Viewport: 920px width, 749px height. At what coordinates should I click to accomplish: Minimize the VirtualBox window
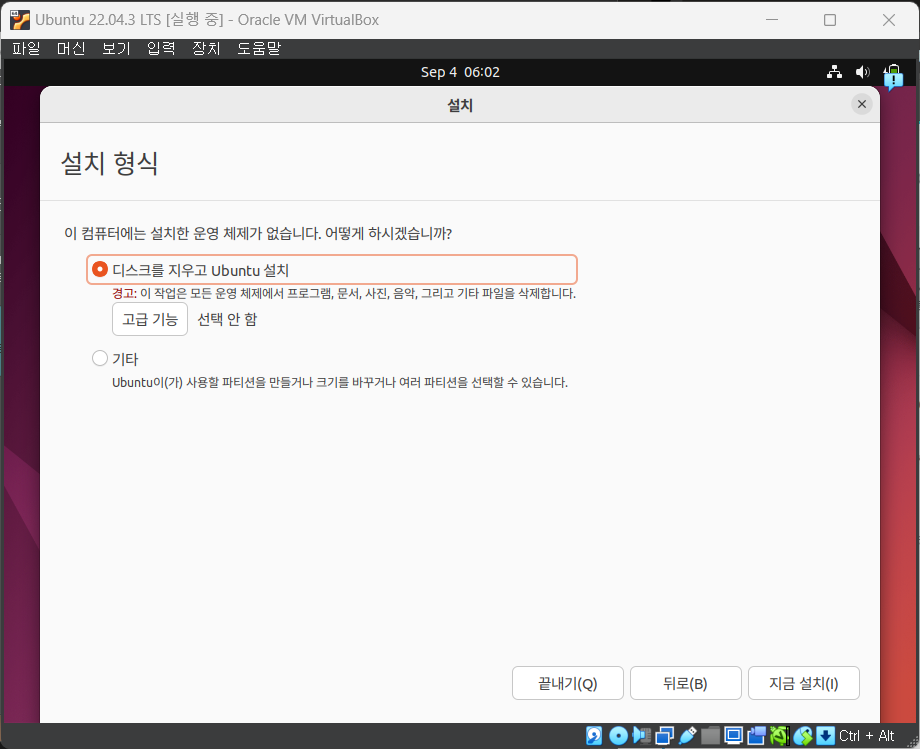point(772,20)
